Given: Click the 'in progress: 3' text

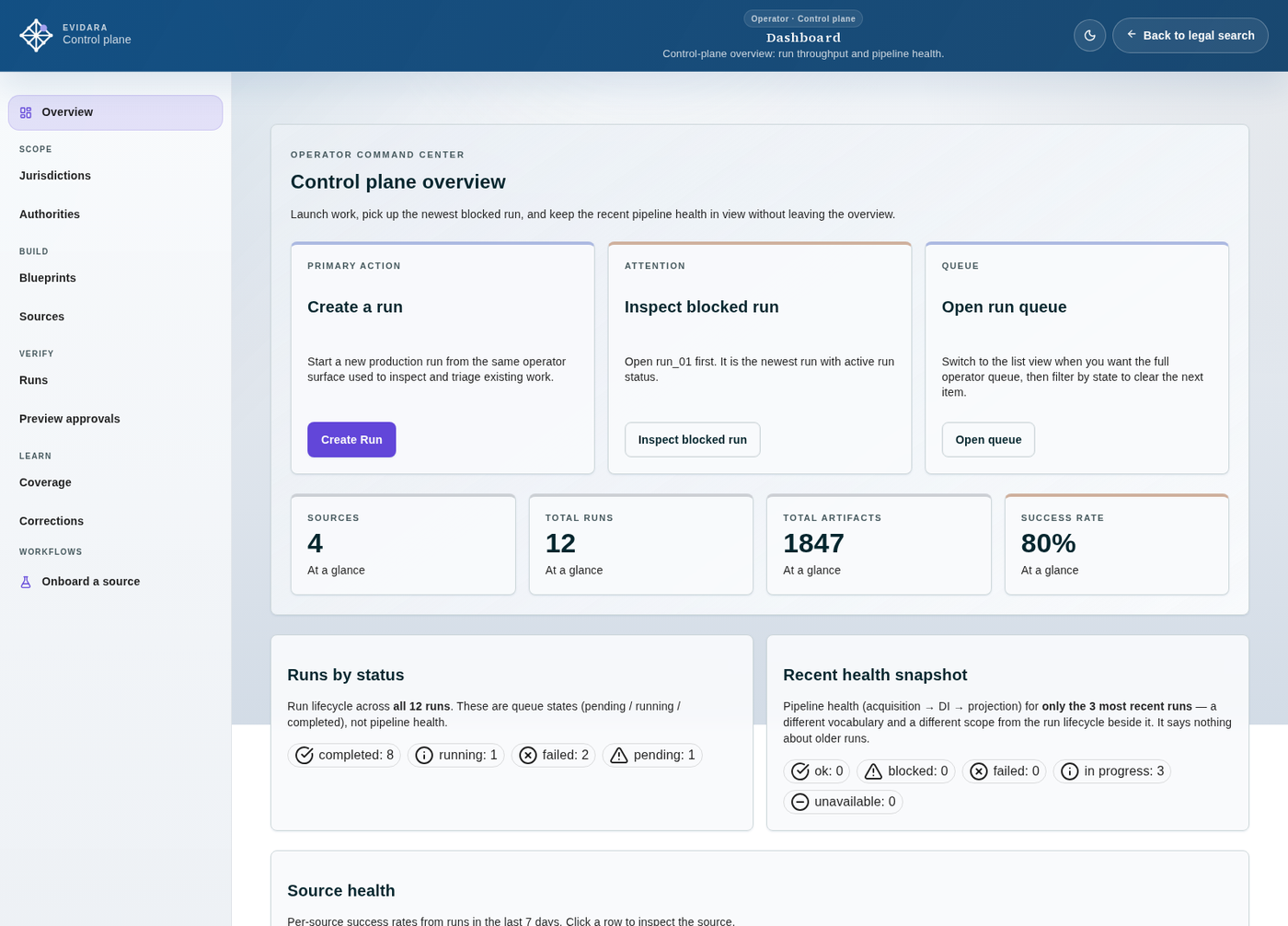Looking at the screenshot, I should click(x=1124, y=771).
